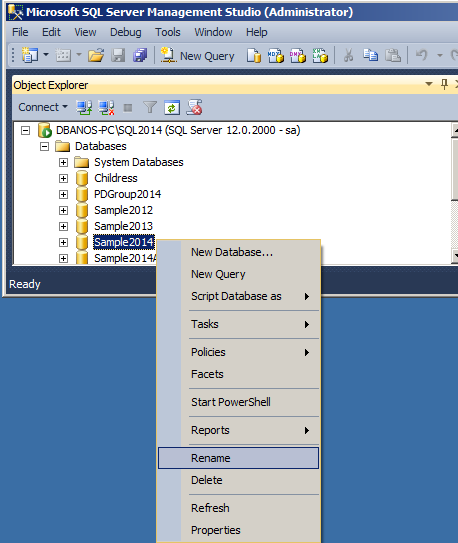The width and height of the screenshot is (458, 543).
Task: Click the Connect Object Explorer icon
Action: (84, 108)
